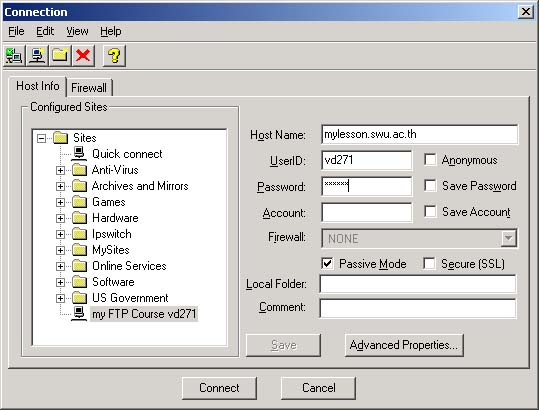Click the new folder toolbar icon
539x410 pixels.
(60, 55)
